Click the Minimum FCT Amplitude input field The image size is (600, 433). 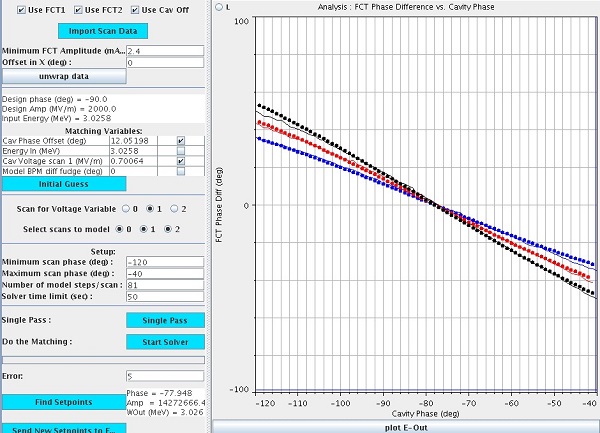[164, 50]
